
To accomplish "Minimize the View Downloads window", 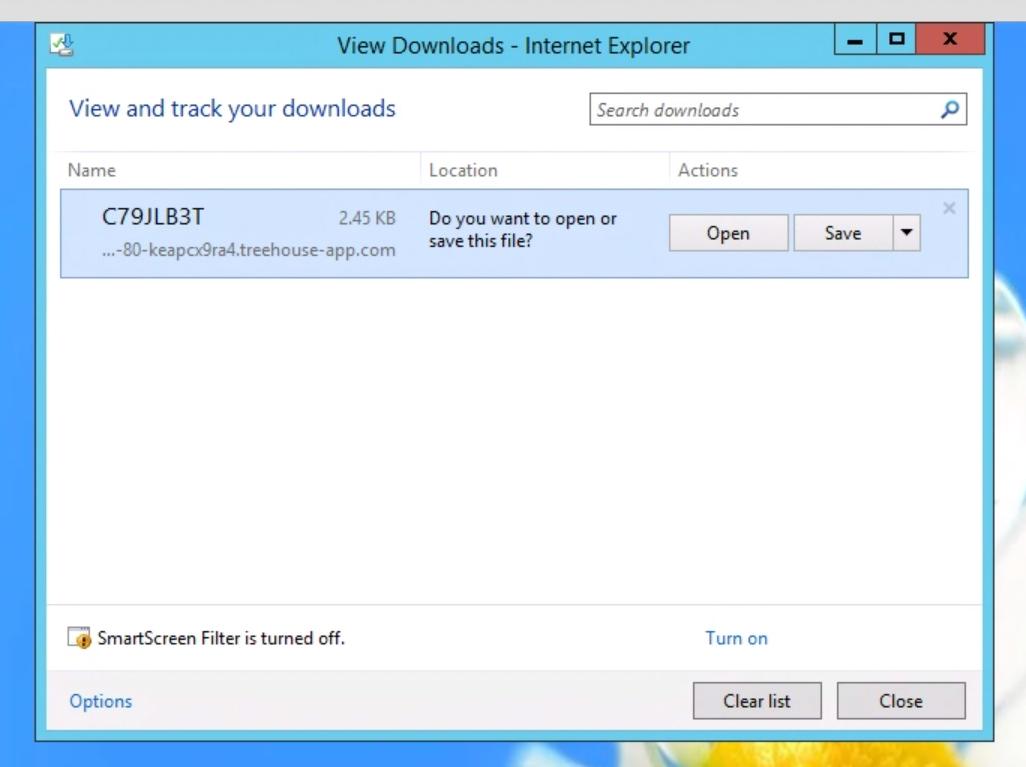I will click(x=855, y=39).
